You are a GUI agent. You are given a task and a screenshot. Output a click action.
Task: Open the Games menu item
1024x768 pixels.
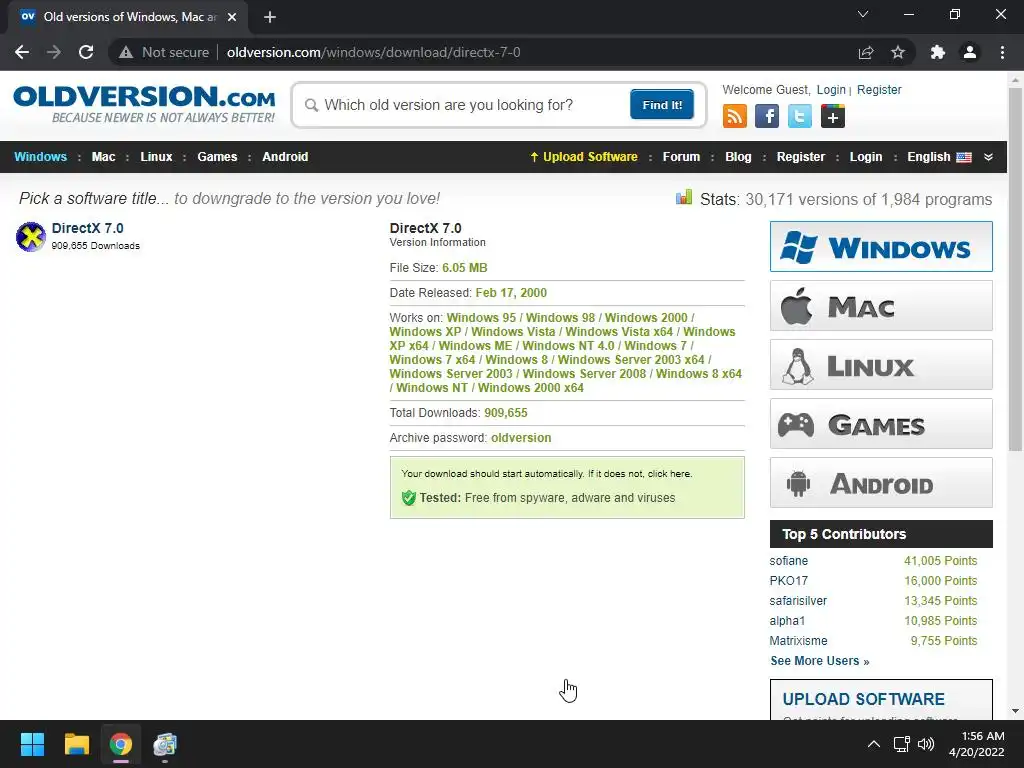tap(217, 157)
